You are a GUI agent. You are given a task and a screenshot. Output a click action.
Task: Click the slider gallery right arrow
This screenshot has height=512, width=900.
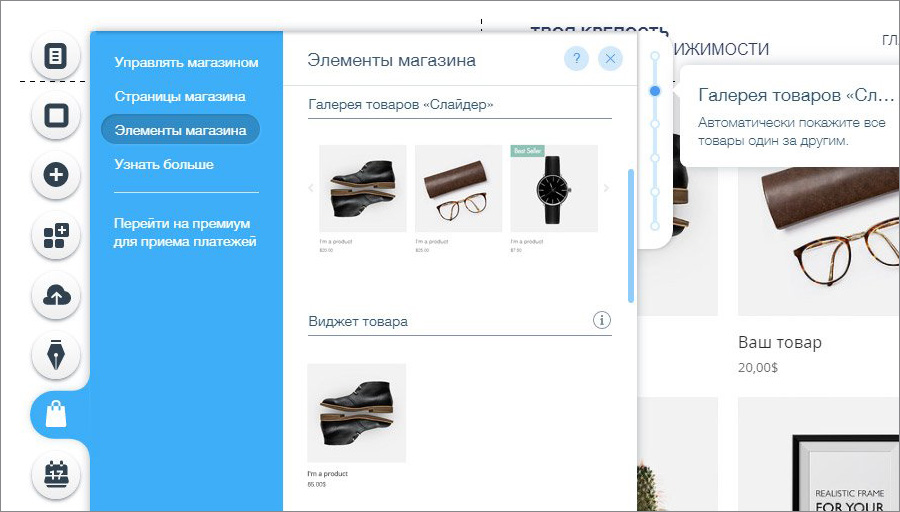[606, 188]
